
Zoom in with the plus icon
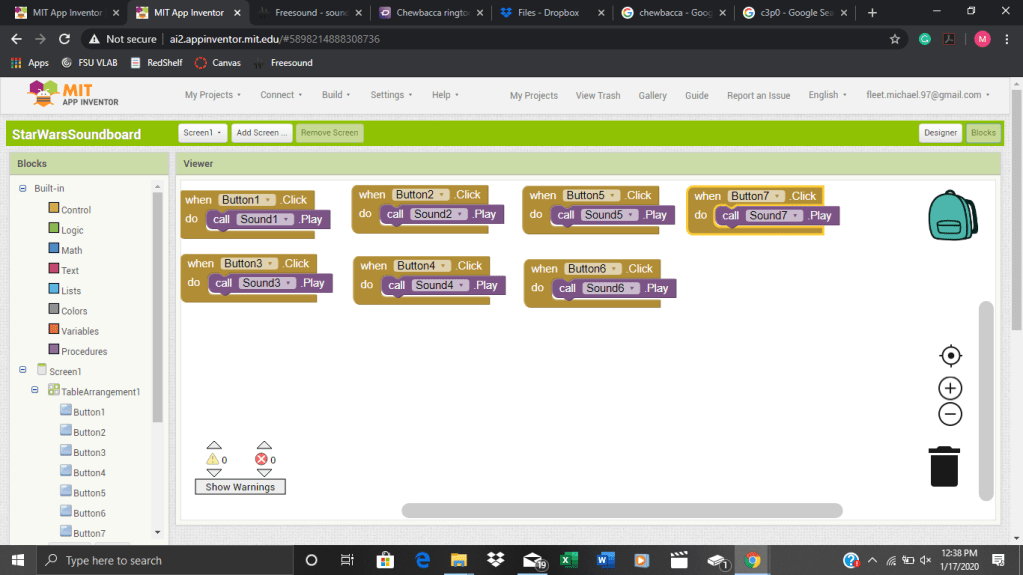tap(950, 388)
